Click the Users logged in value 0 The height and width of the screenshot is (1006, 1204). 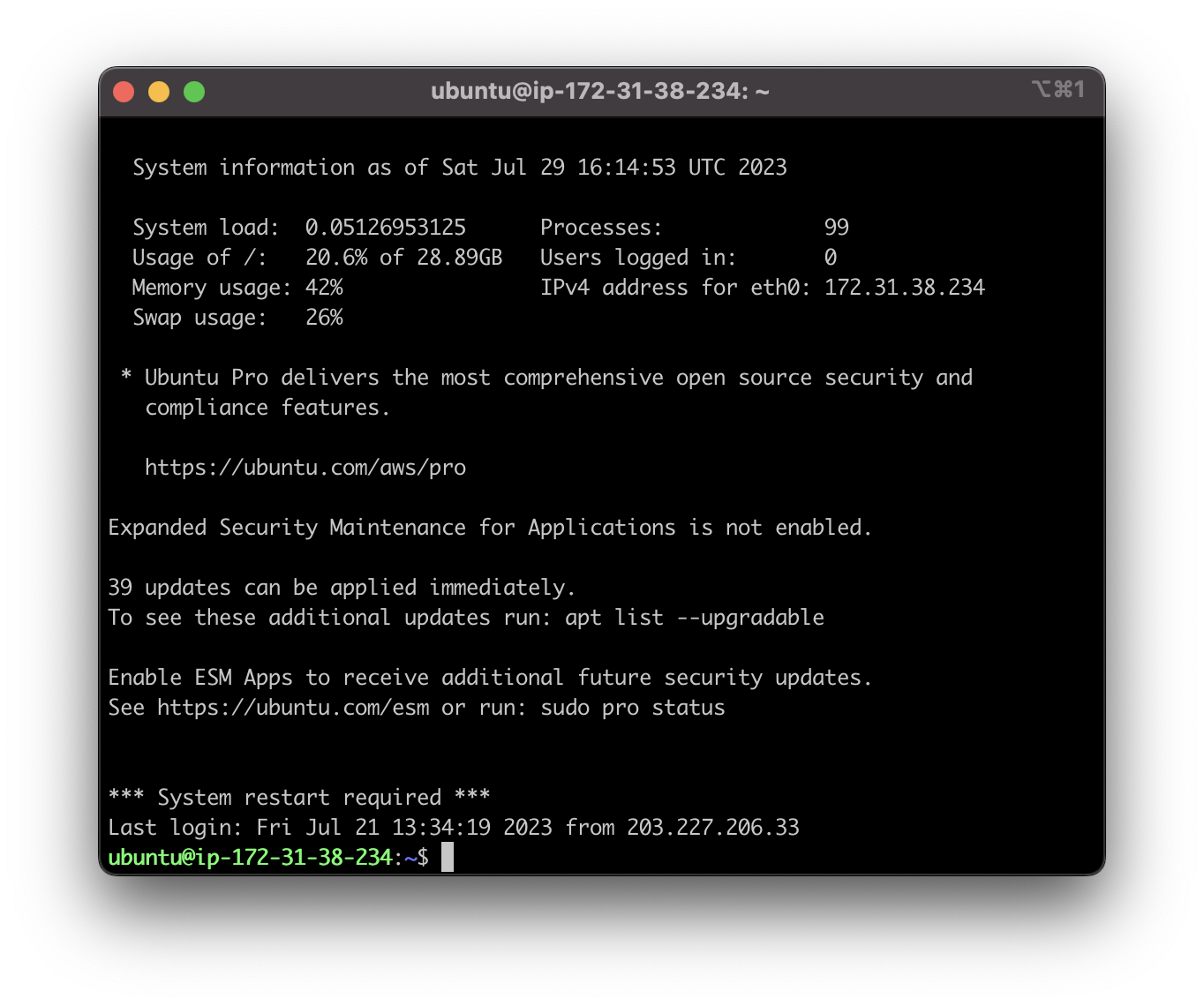point(831,258)
